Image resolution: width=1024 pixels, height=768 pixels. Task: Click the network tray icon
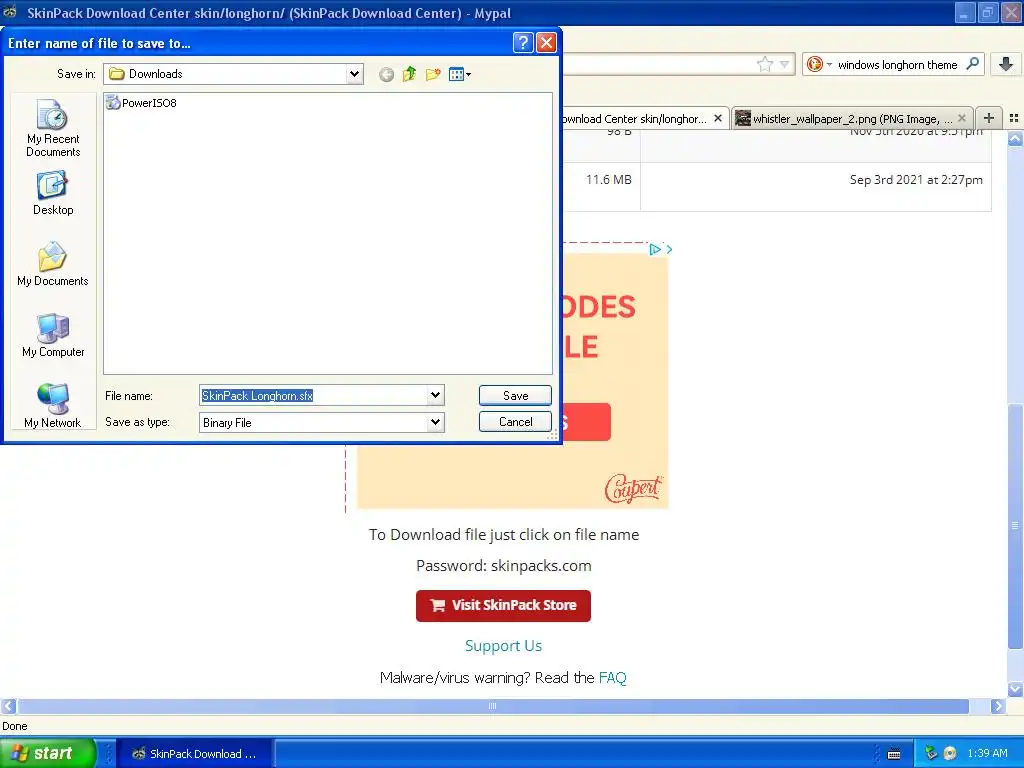[931, 753]
